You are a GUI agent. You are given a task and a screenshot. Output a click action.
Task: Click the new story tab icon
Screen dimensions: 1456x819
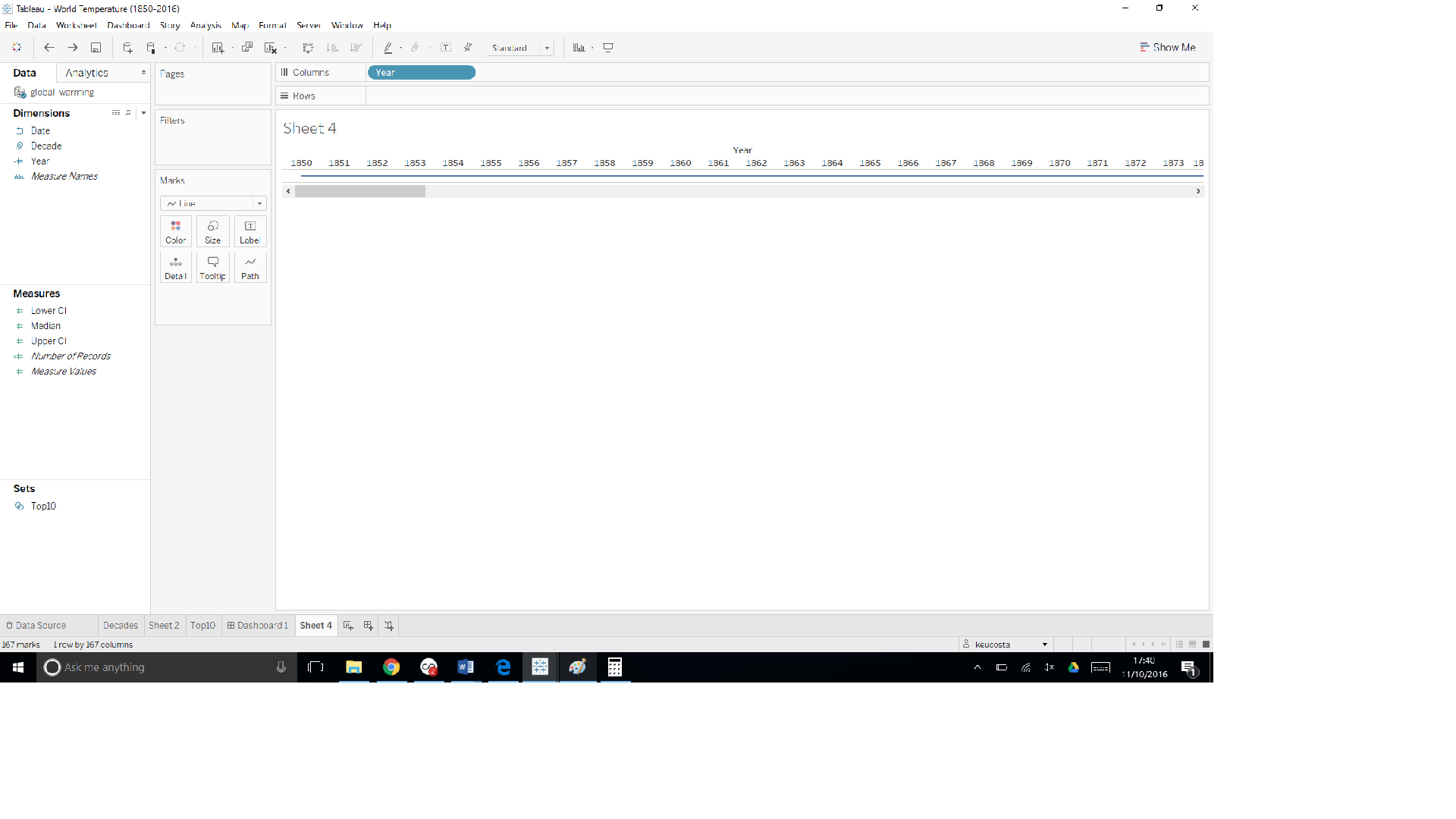click(389, 626)
